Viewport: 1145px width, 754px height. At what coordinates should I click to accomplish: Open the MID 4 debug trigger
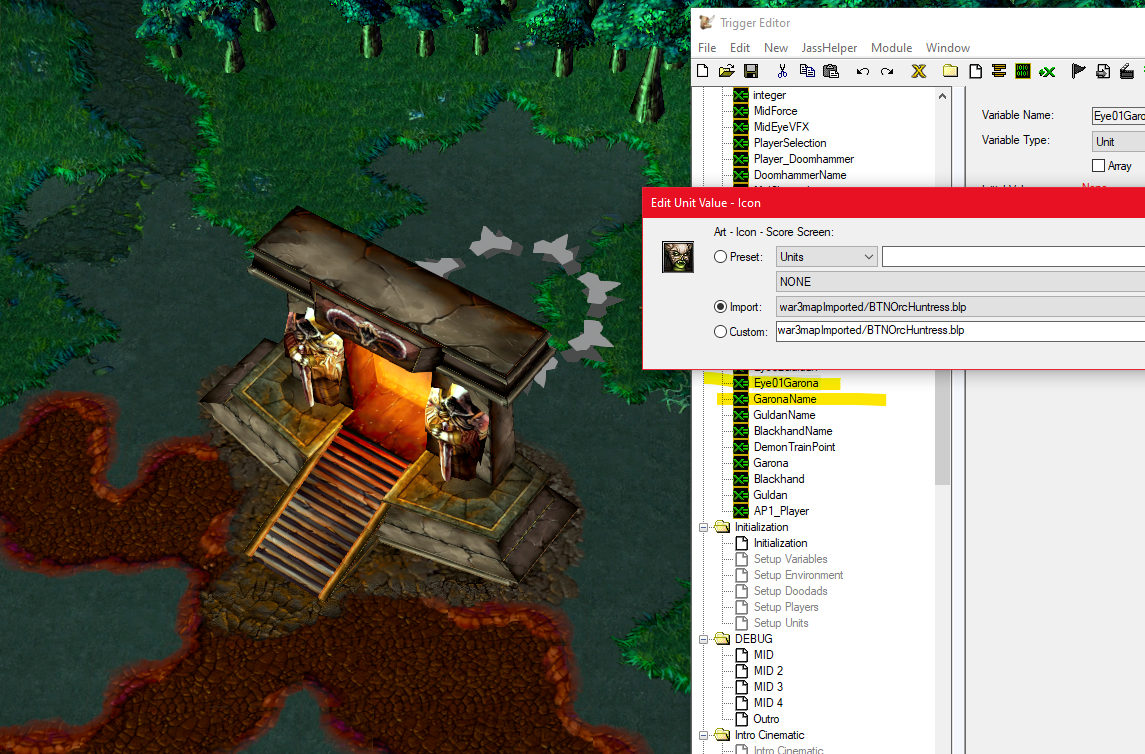pos(768,703)
